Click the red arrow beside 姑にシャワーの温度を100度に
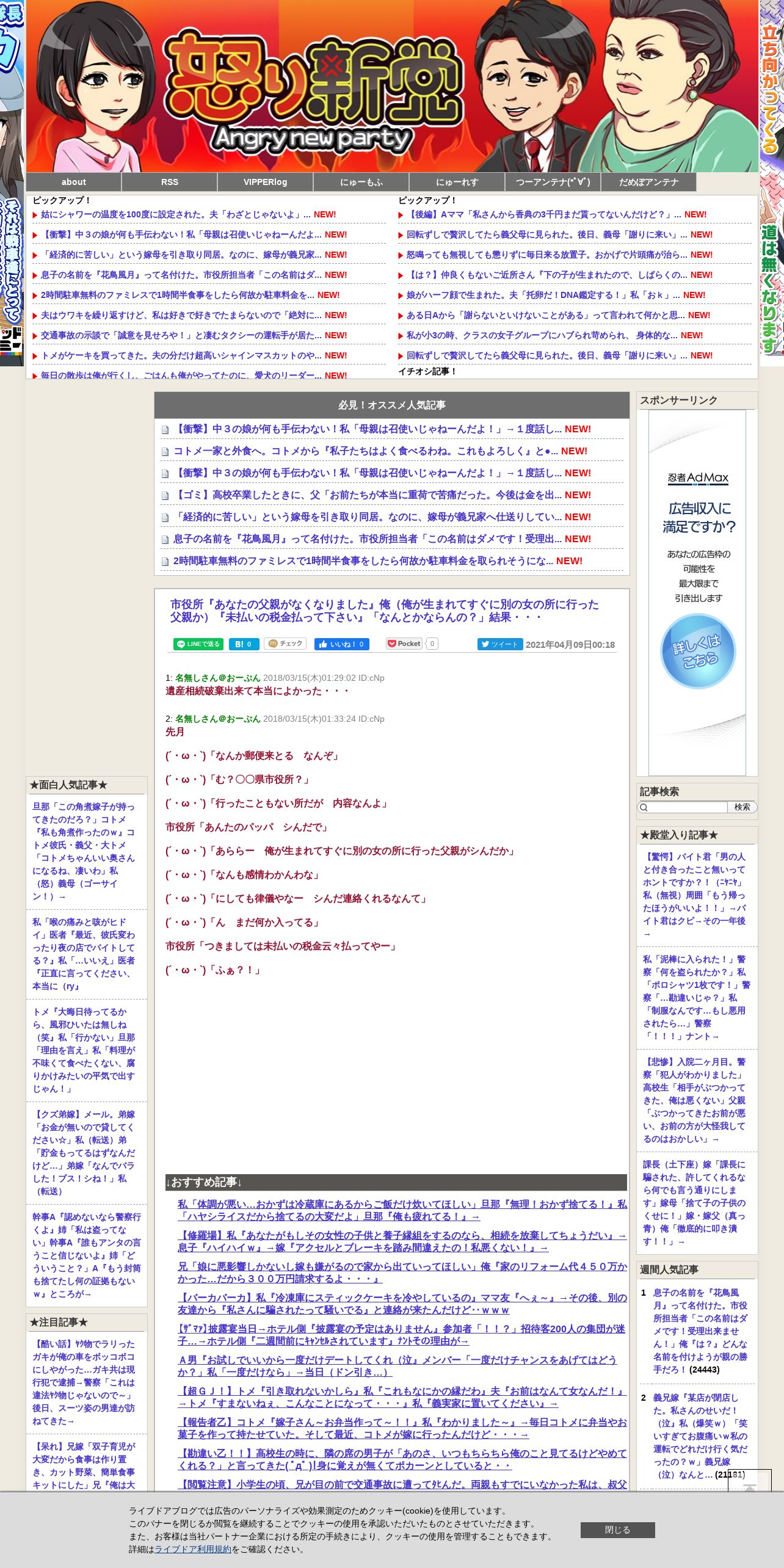This screenshot has height=1568, width=784. click(x=35, y=215)
